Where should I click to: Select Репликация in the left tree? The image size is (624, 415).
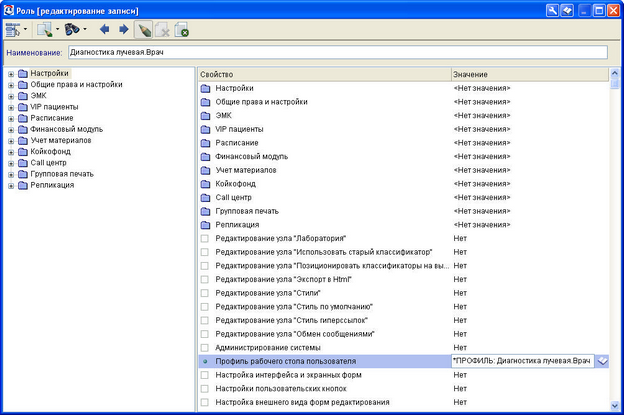coord(52,185)
